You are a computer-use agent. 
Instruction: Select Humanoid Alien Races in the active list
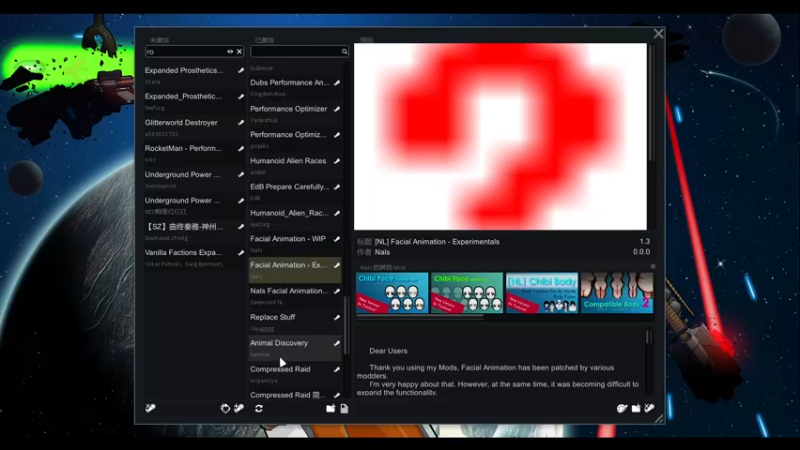(x=295, y=165)
